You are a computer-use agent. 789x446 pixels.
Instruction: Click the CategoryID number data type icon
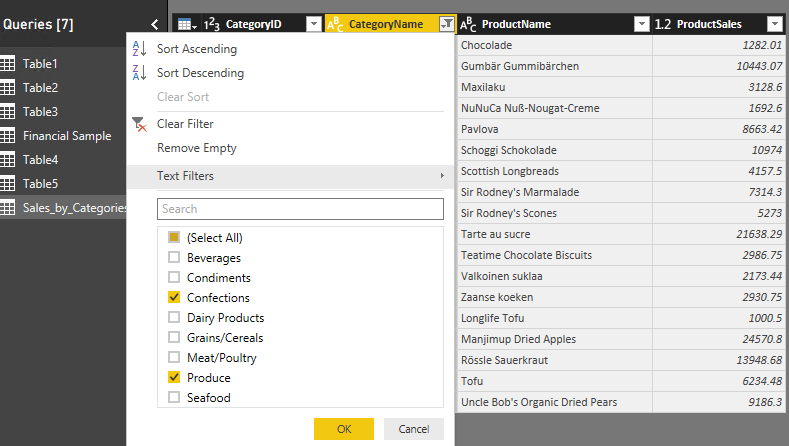[x=211, y=24]
